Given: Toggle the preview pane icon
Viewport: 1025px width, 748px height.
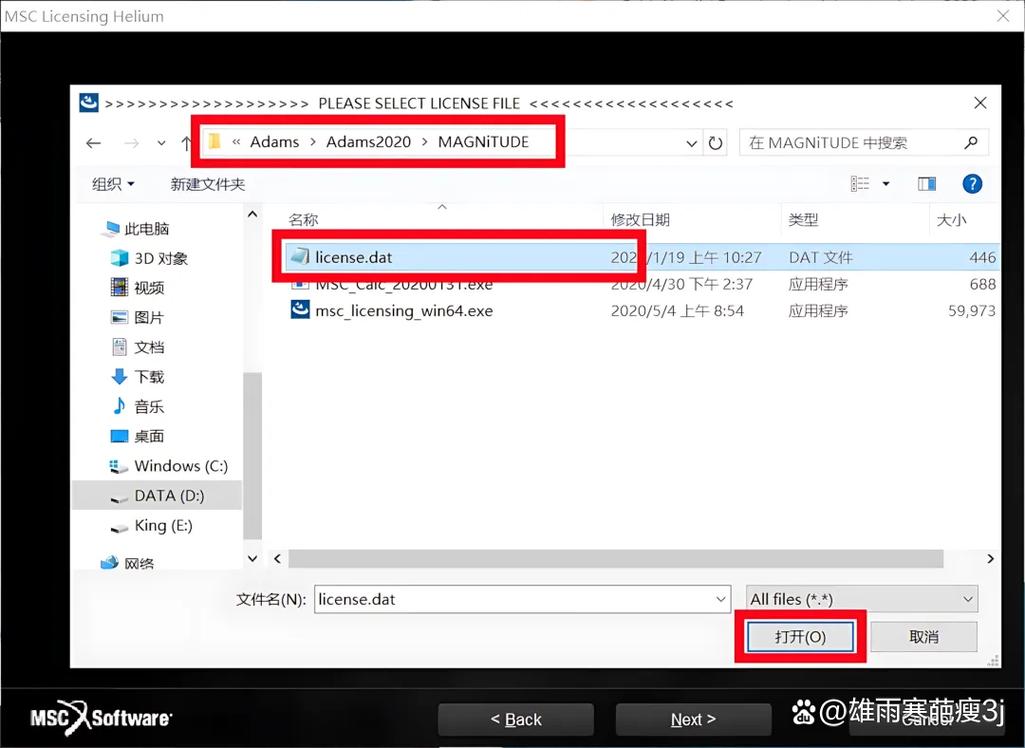Looking at the screenshot, I should [x=926, y=183].
